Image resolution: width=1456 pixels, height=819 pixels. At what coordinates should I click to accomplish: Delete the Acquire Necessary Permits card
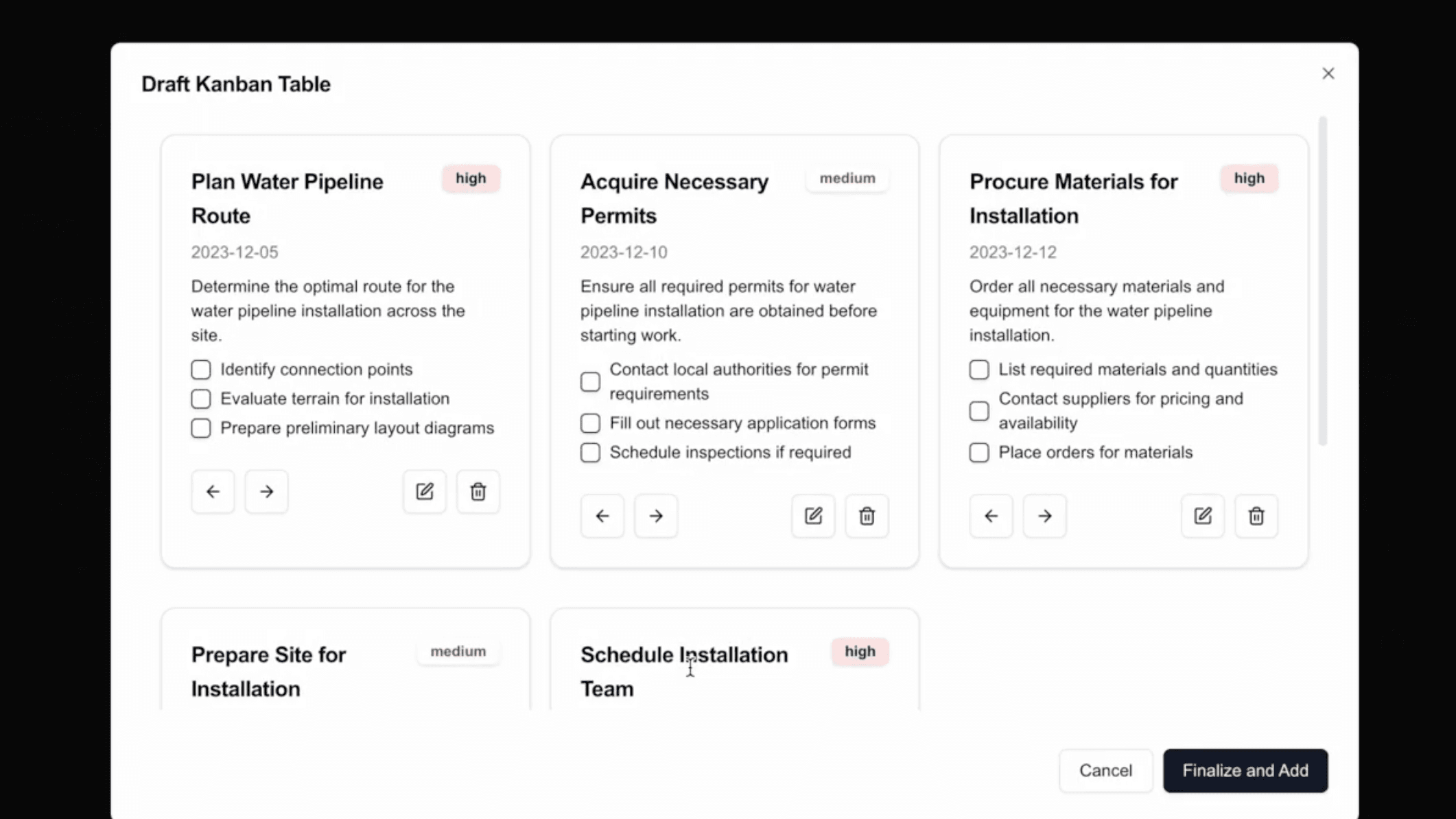click(867, 516)
